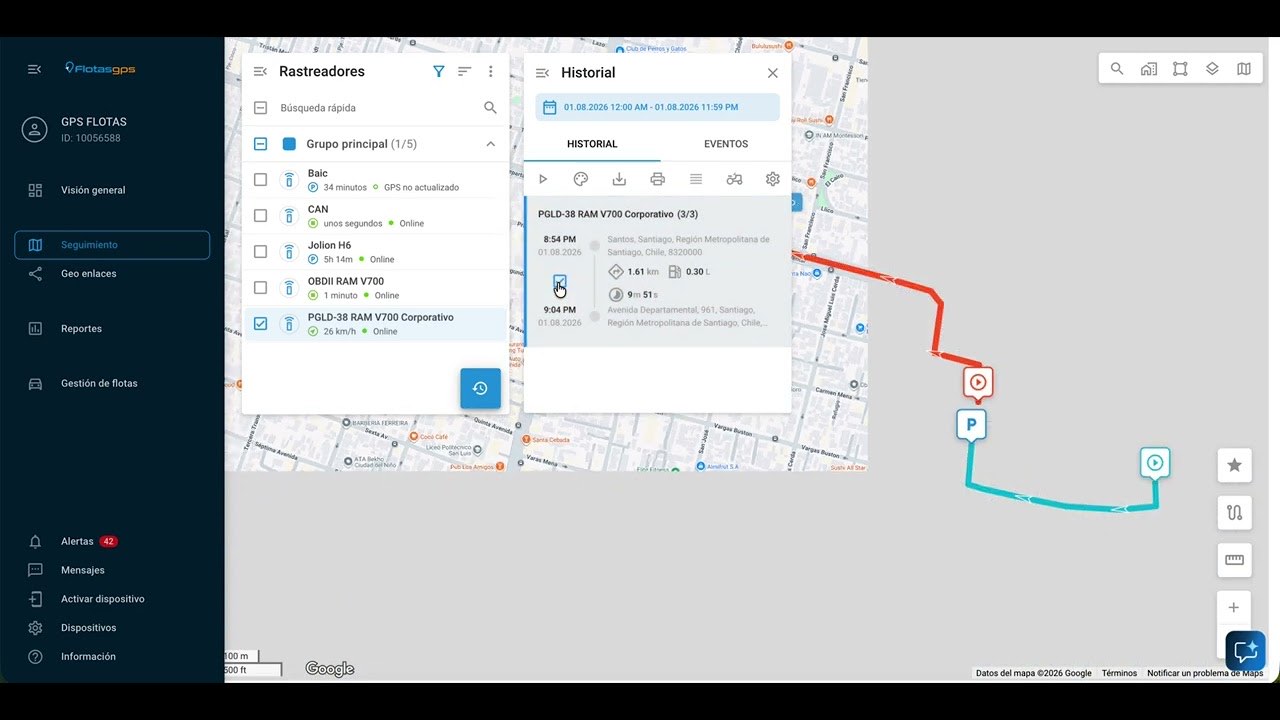This screenshot has height=720, width=1280.
Task: Print the trip history
Action: pyautogui.click(x=657, y=179)
